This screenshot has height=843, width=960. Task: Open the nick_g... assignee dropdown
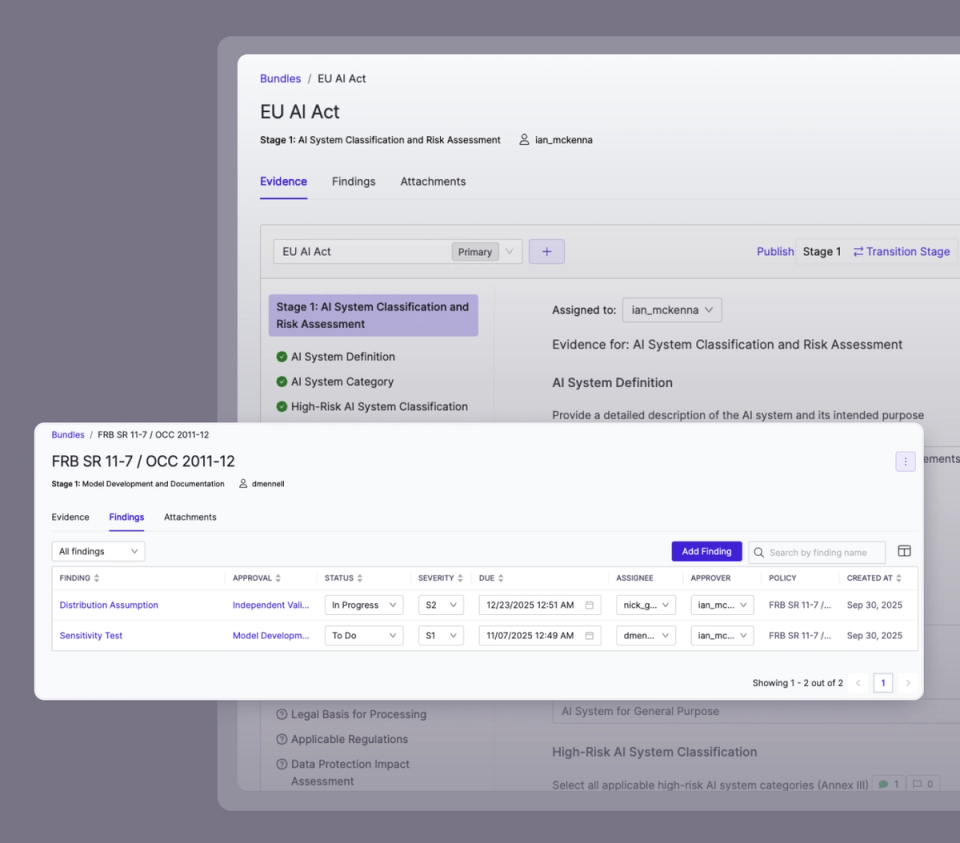(646, 605)
